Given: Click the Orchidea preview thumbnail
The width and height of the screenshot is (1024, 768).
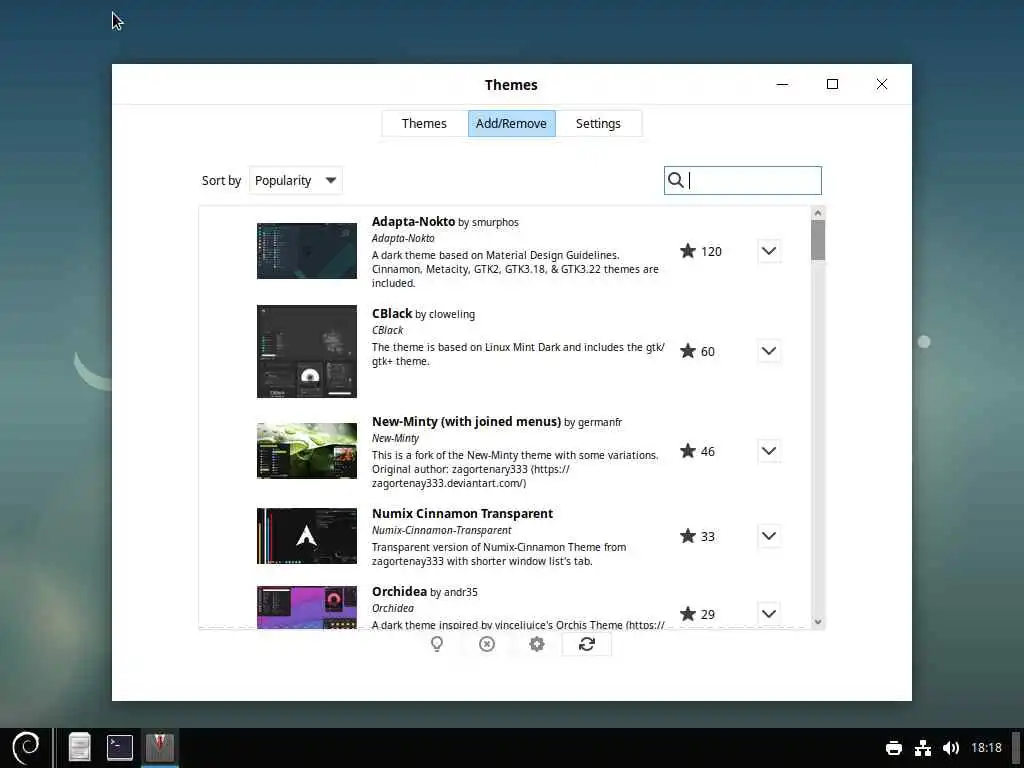Looking at the screenshot, I should click(306, 607).
